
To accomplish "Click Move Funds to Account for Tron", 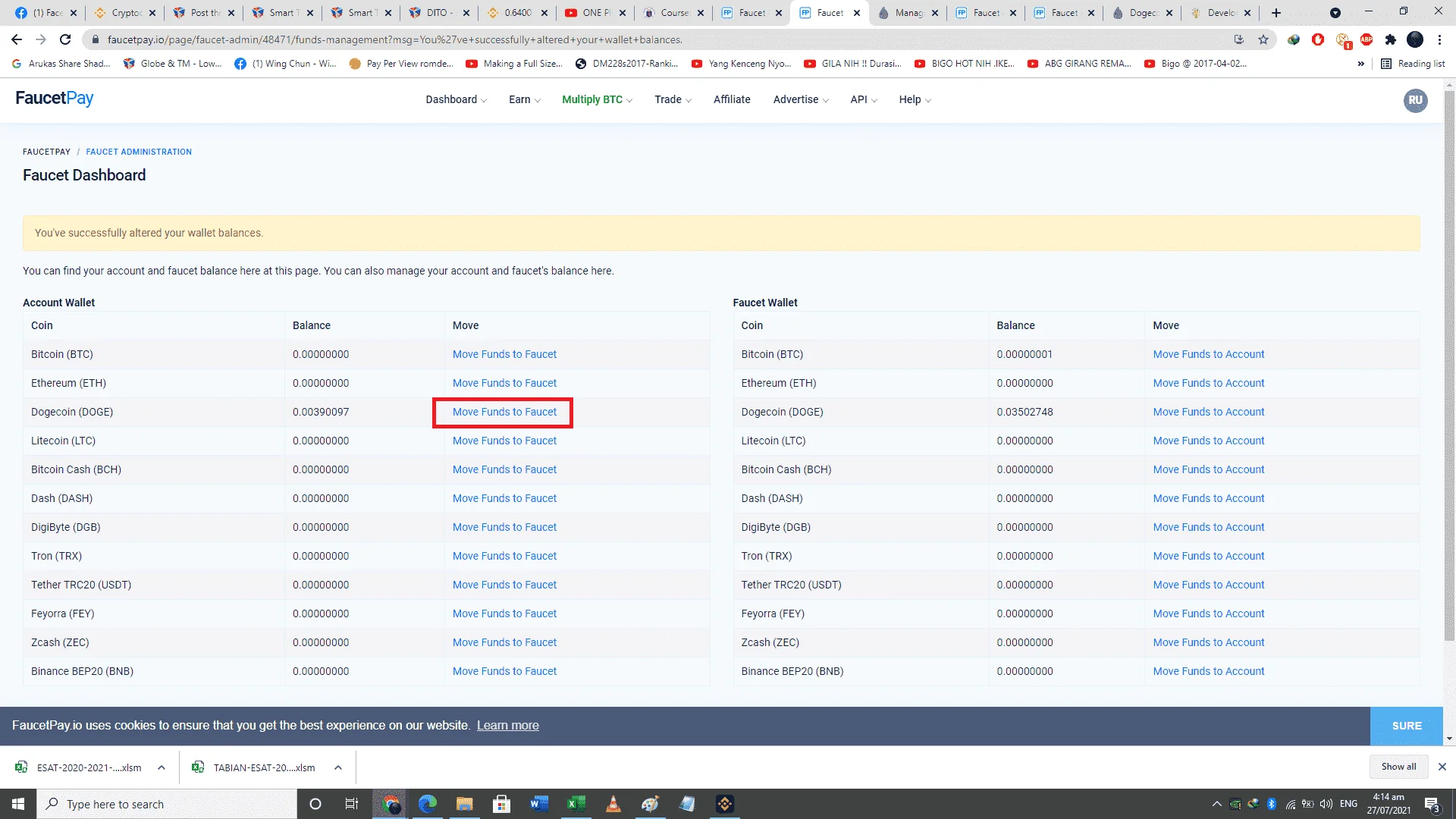I will pyautogui.click(x=1209, y=556).
